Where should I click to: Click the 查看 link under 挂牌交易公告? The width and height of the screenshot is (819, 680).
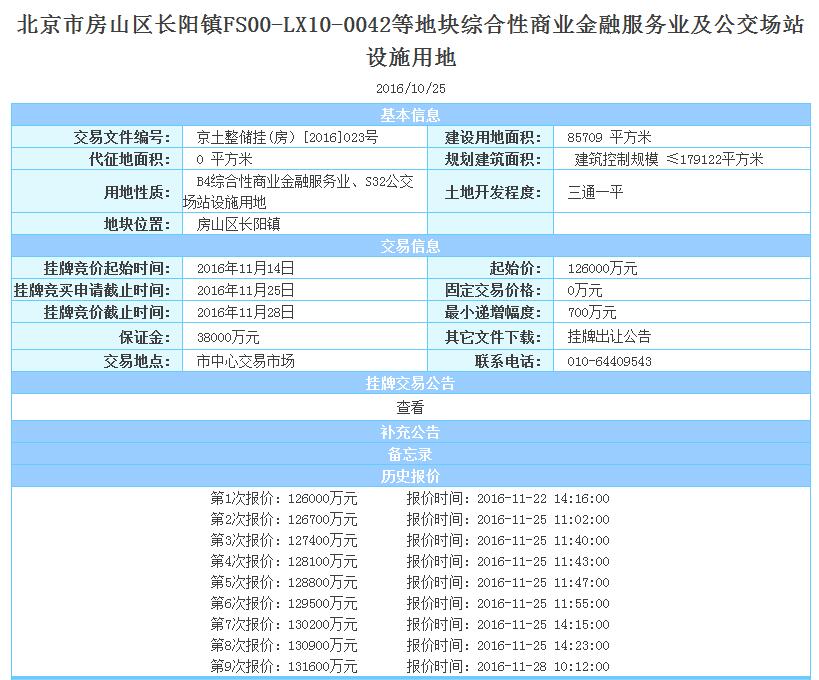click(x=410, y=408)
